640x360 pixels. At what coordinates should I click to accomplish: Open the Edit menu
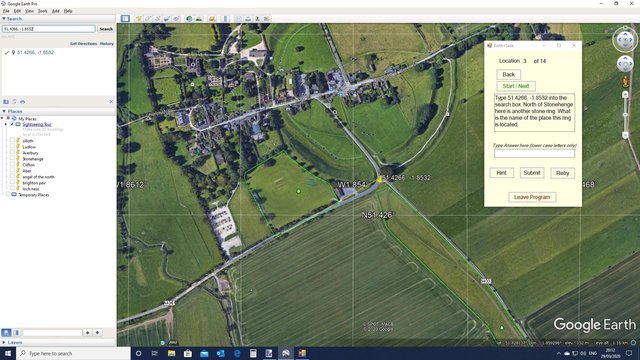(17, 11)
